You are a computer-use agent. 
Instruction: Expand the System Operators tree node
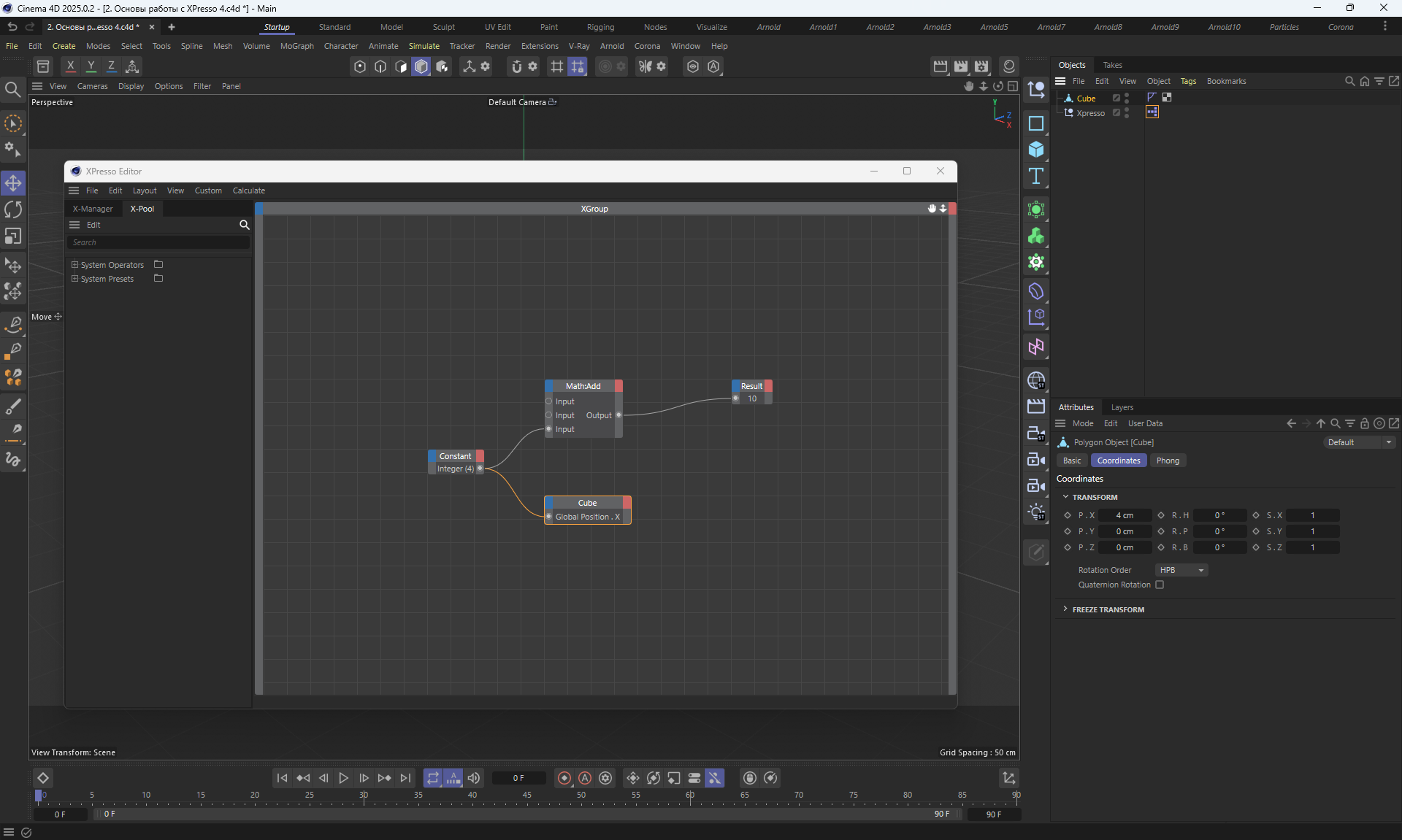pyautogui.click(x=74, y=264)
